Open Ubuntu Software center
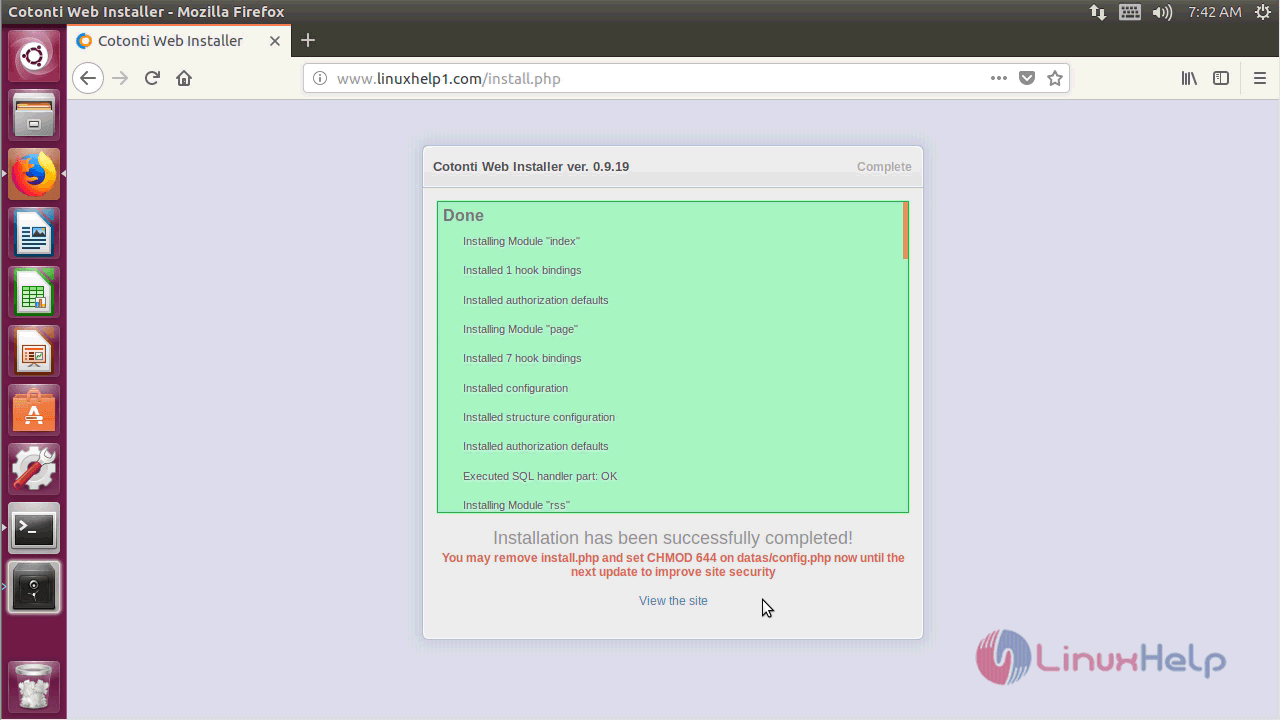Image resolution: width=1280 pixels, height=720 pixels. (x=34, y=410)
